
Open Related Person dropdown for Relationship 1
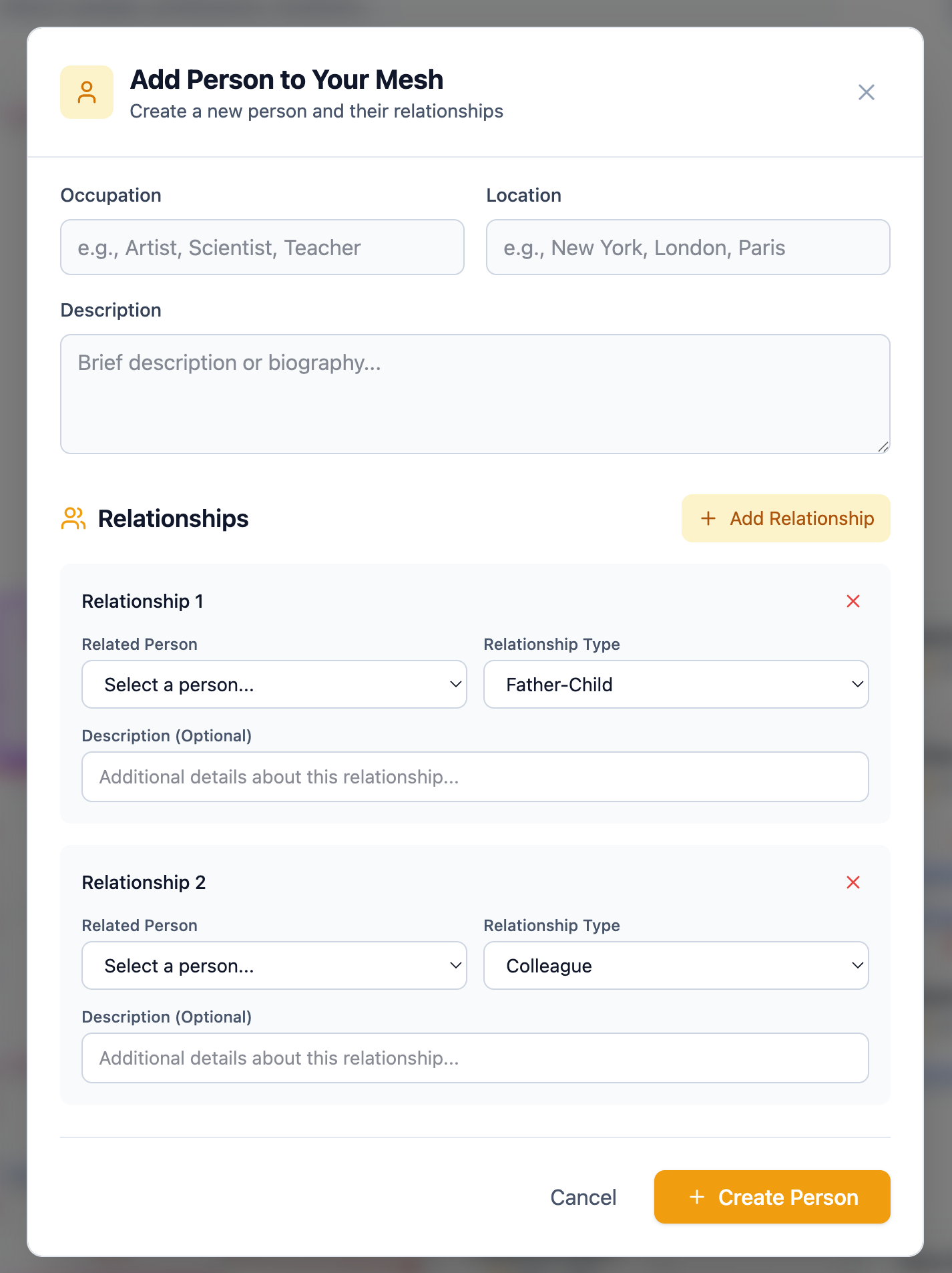(274, 685)
